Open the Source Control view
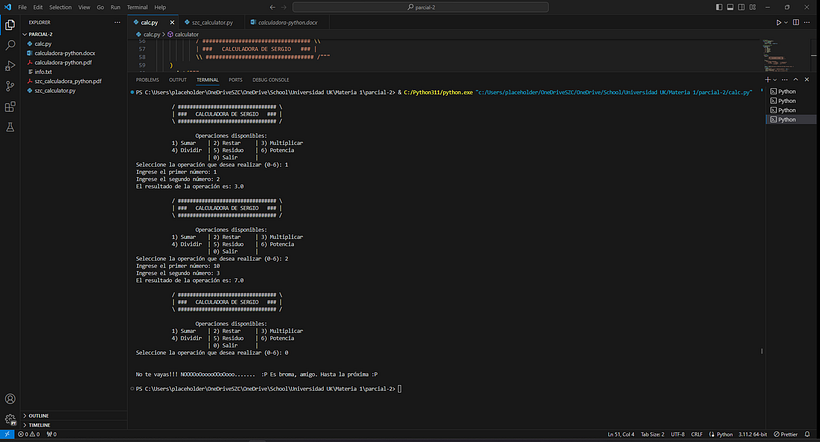This screenshot has width=820, height=442. click(x=10, y=86)
